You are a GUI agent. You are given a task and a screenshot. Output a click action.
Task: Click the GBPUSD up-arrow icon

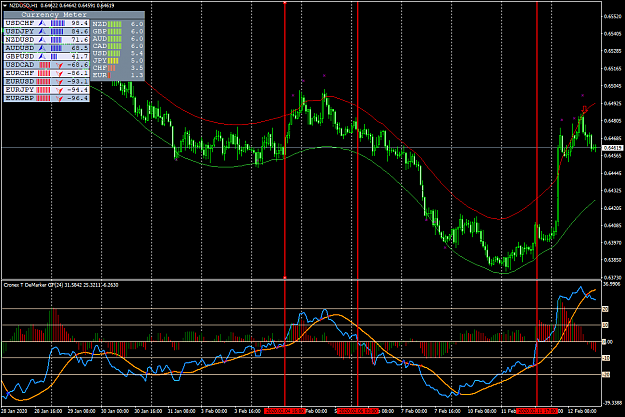click(x=42, y=57)
